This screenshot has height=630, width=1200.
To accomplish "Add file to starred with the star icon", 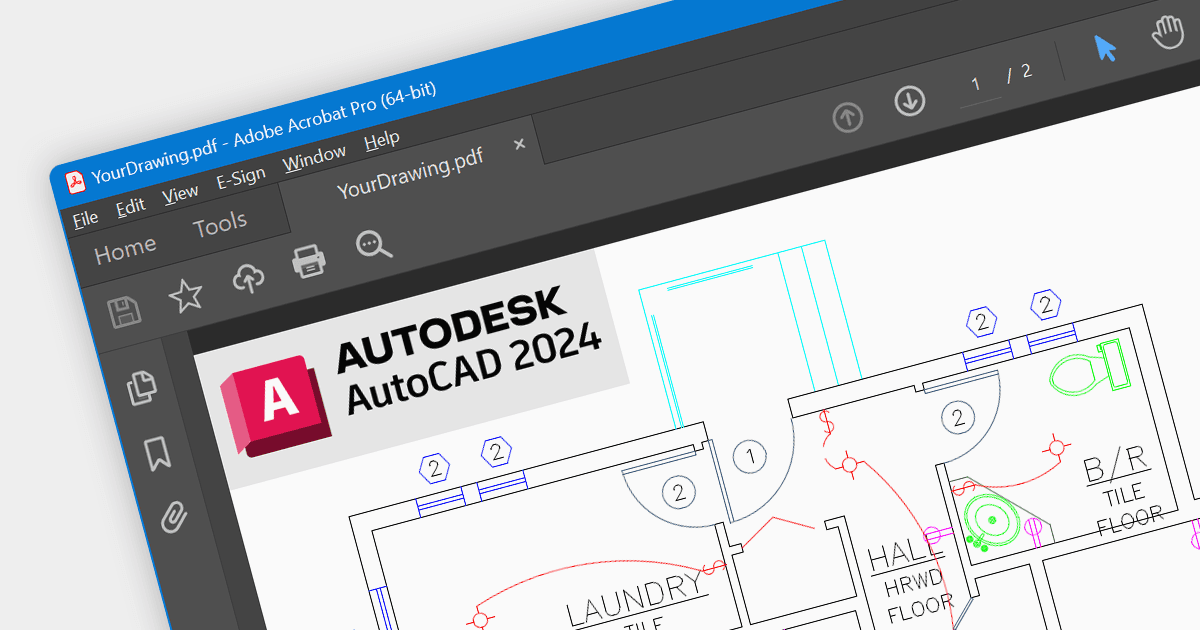I will coord(185,294).
